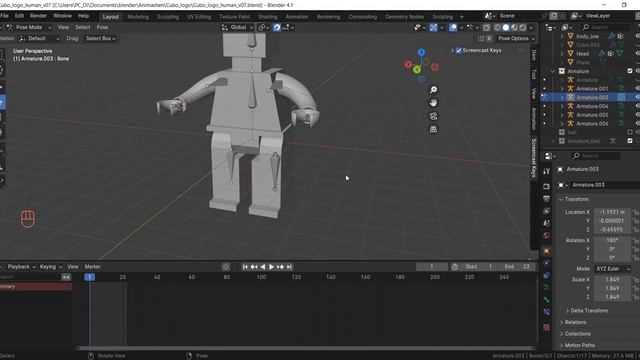The width and height of the screenshot is (640, 360).
Task: Jump to the last frame
Action: coord(289,267)
